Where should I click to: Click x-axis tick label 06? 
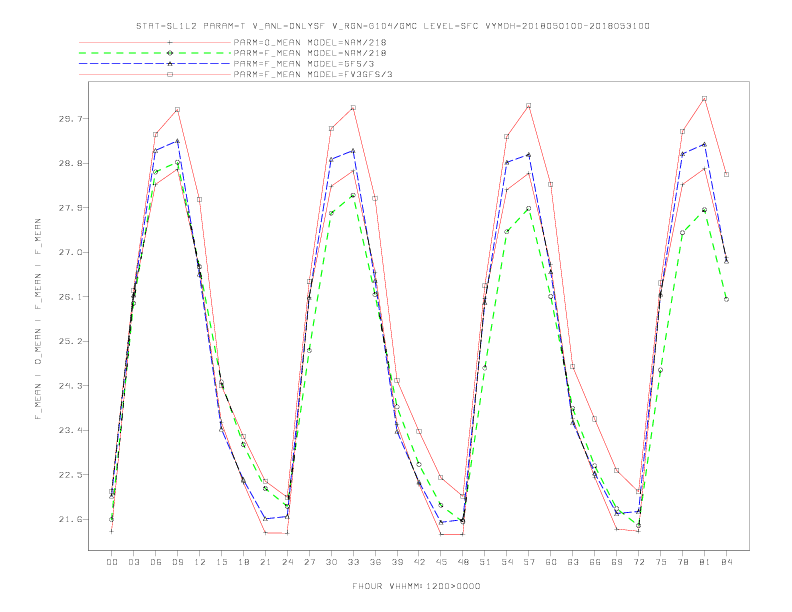pos(156,562)
